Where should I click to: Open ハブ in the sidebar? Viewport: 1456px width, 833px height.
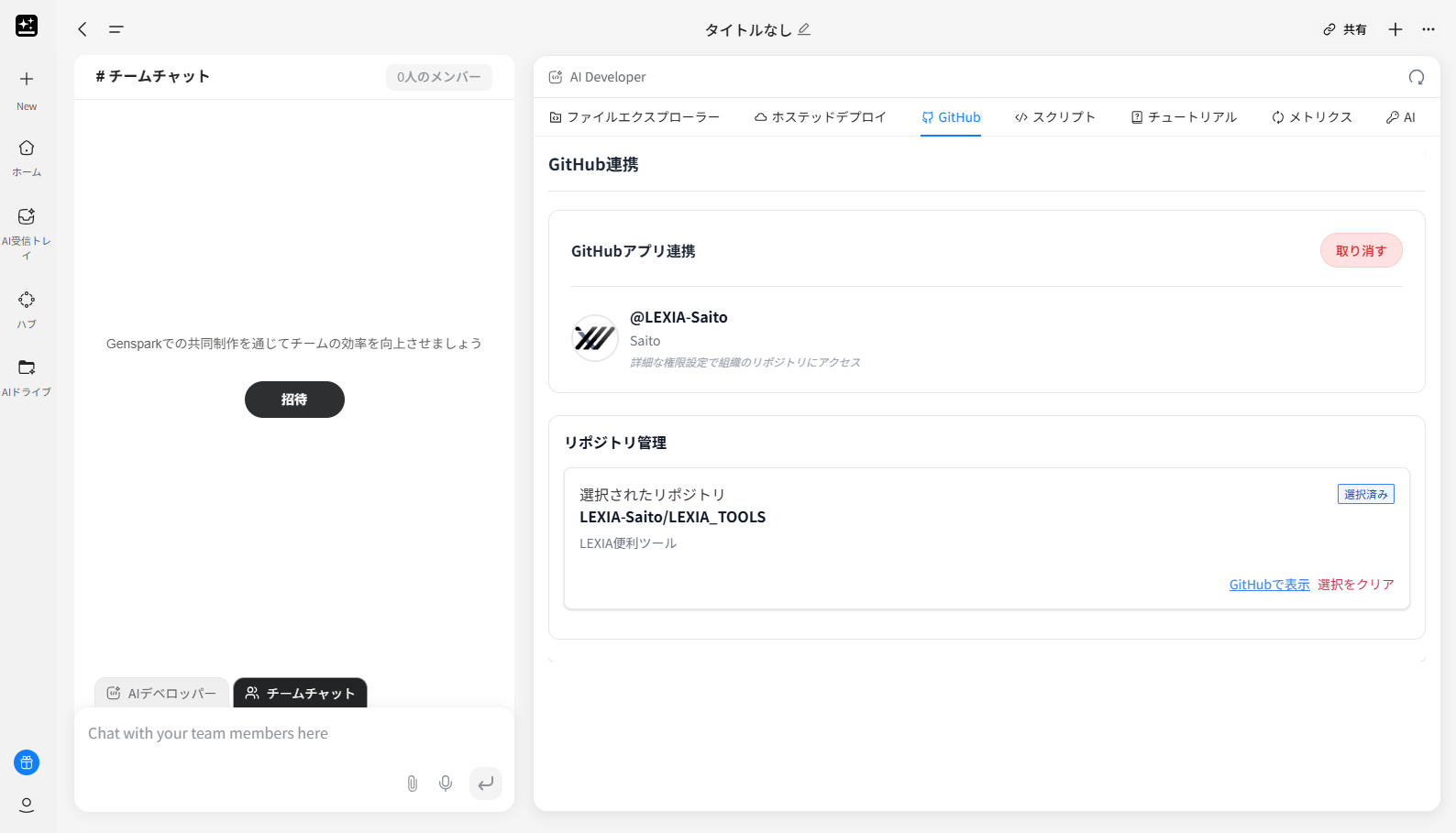[x=27, y=310]
